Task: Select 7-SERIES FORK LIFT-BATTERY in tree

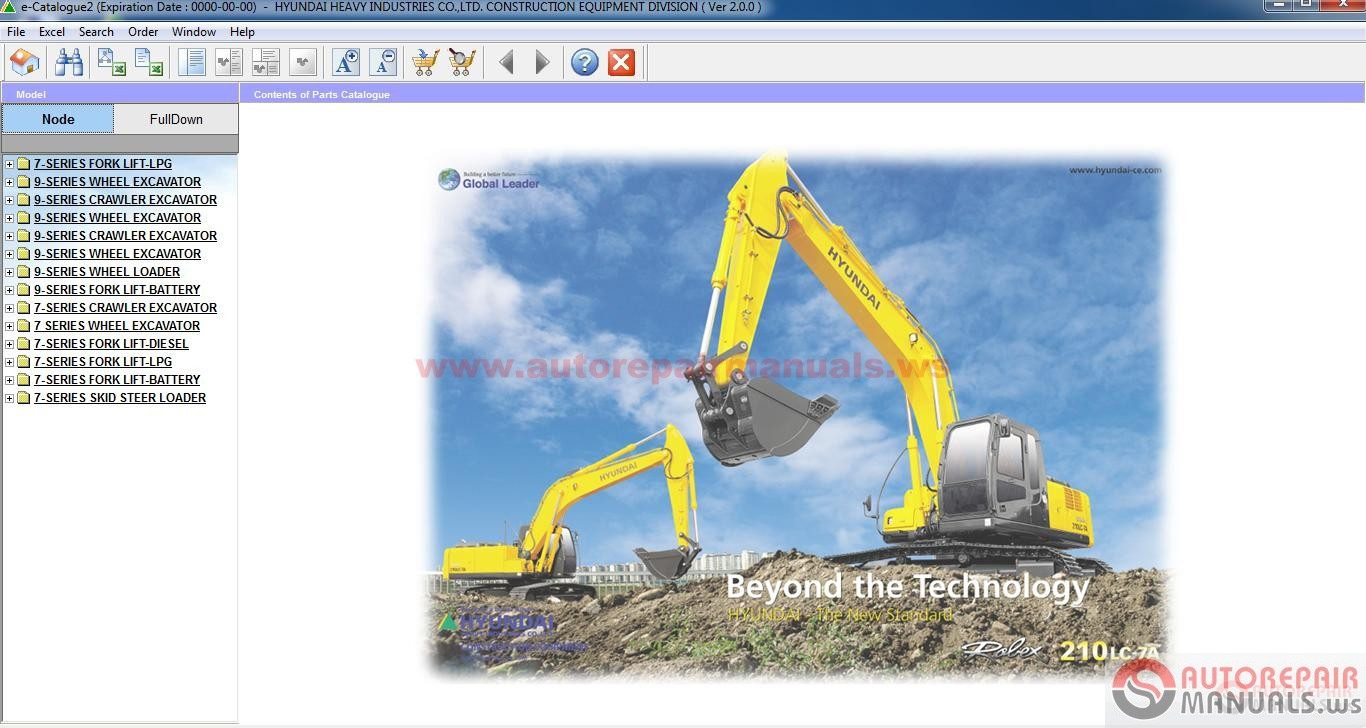Action: (117, 380)
